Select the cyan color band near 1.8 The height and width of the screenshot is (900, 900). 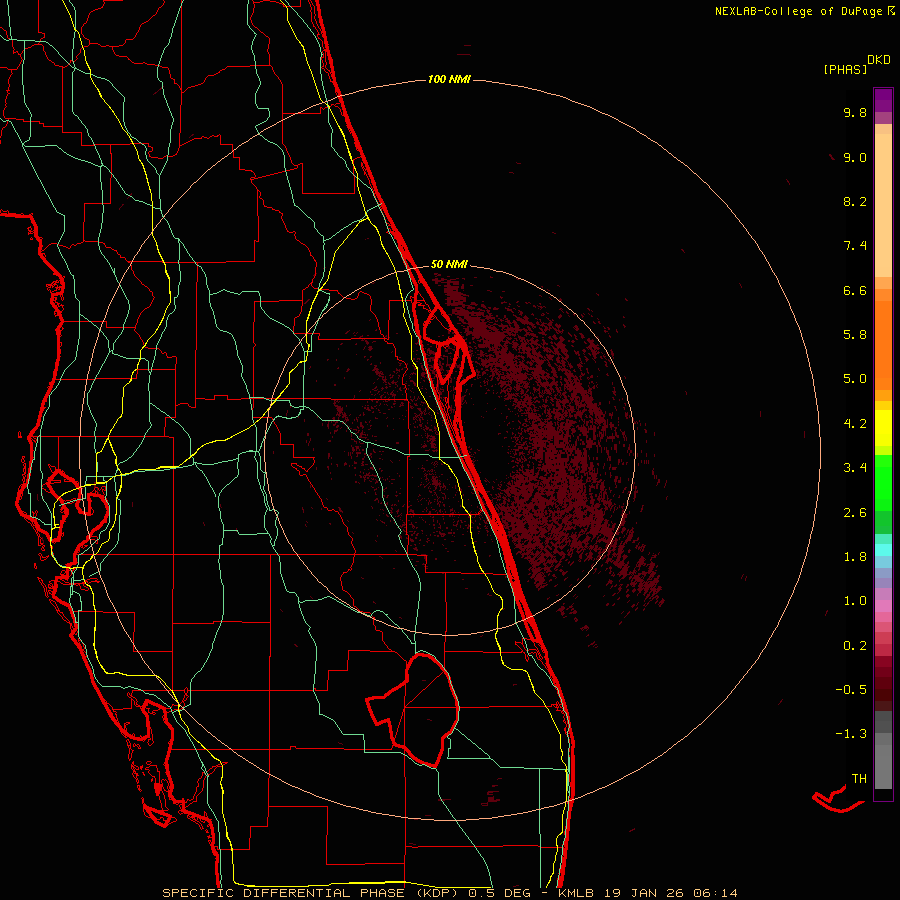(883, 550)
